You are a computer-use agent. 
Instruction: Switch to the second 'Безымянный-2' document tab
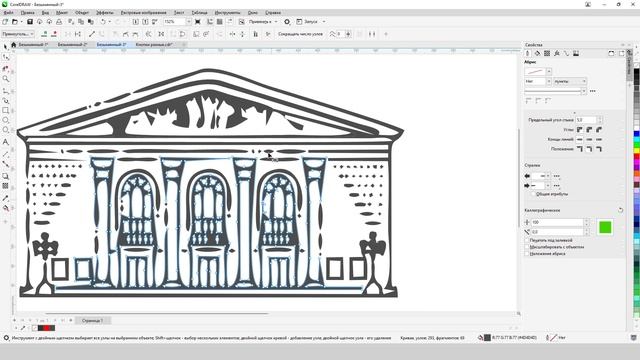click(x=73, y=44)
